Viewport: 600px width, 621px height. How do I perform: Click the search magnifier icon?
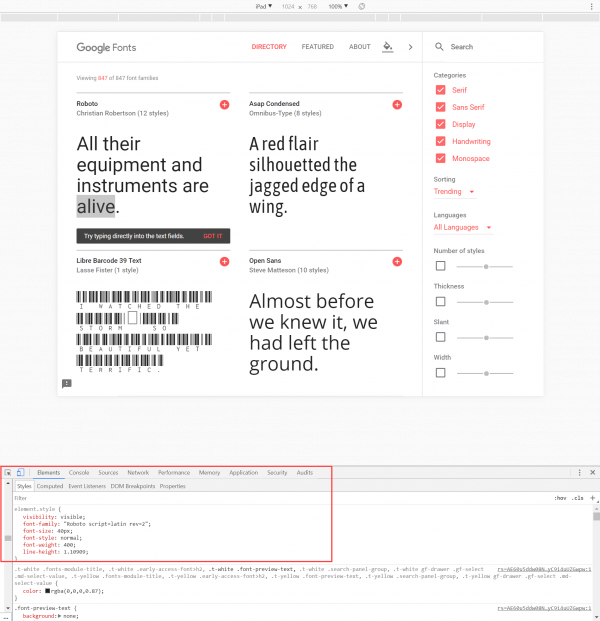click(439, 47)
